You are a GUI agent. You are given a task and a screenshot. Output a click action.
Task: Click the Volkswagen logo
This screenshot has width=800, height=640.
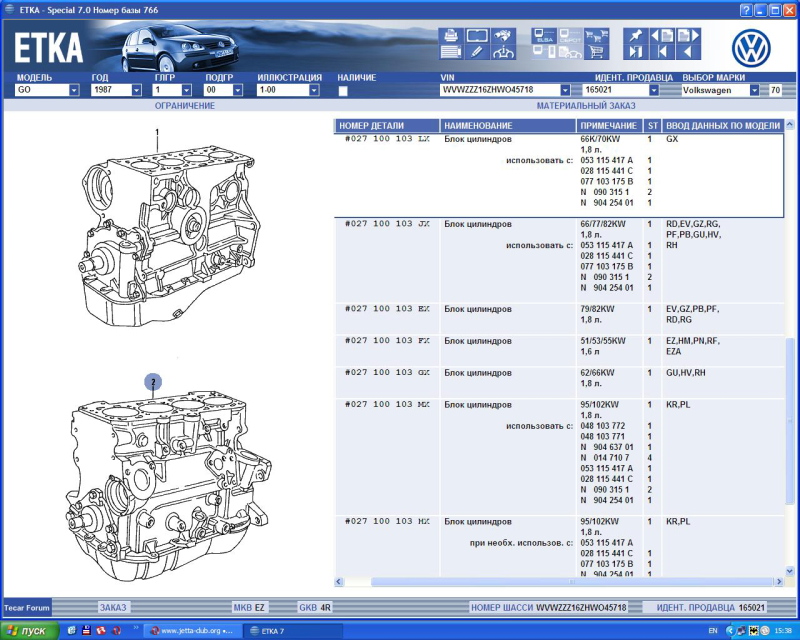coord(751,48)
